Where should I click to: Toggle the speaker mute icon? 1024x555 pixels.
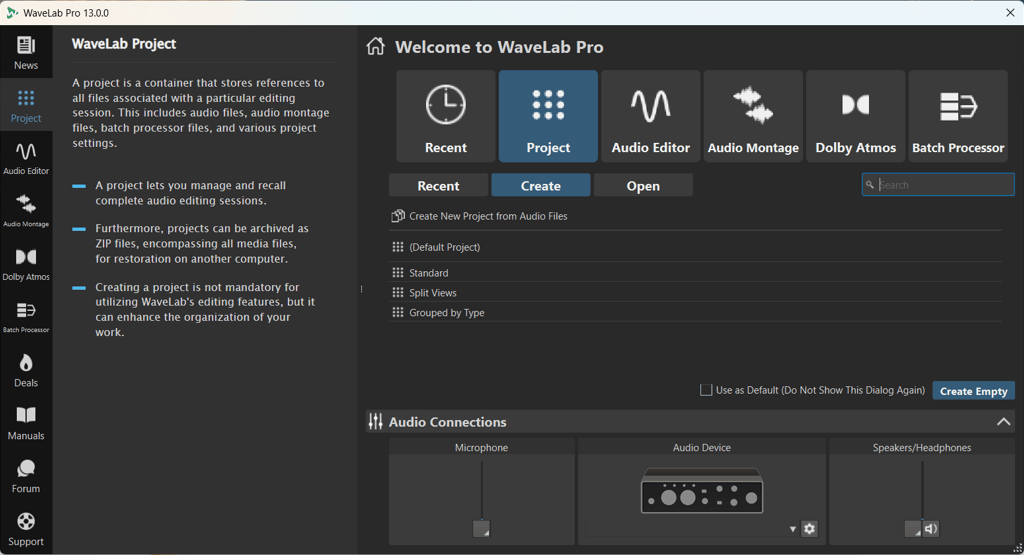(931, 529)
